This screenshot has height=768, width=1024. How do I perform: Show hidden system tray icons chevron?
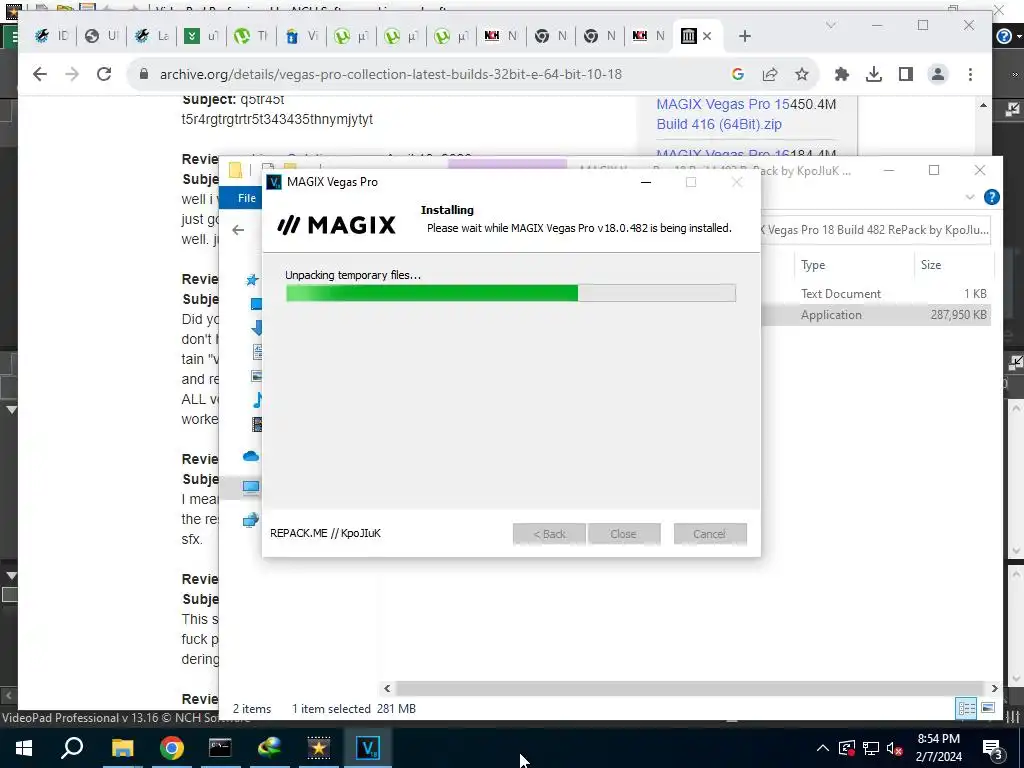point(823,748)
